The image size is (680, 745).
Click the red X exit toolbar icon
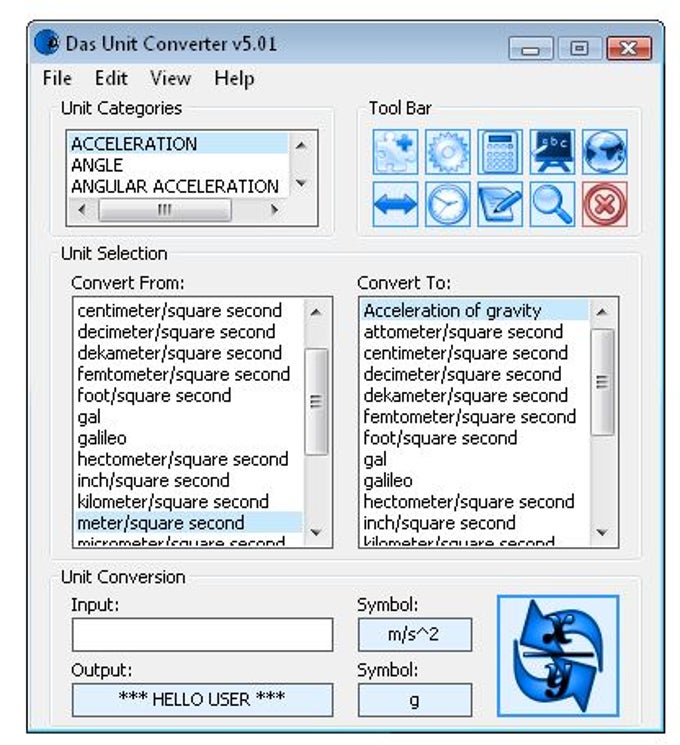click(604, 204)
